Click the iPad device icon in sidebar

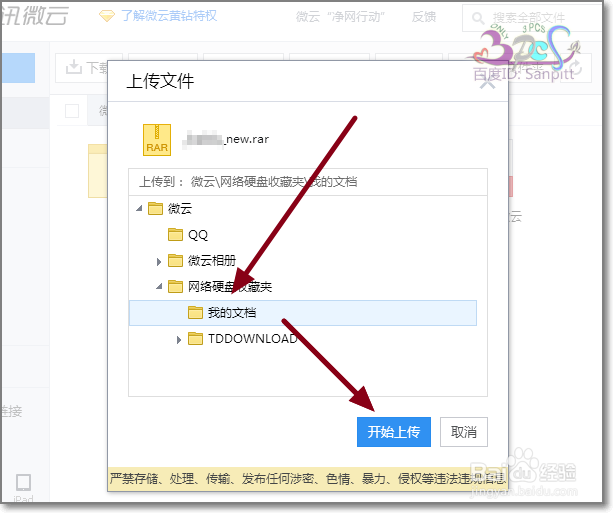[x=23, y=483]
